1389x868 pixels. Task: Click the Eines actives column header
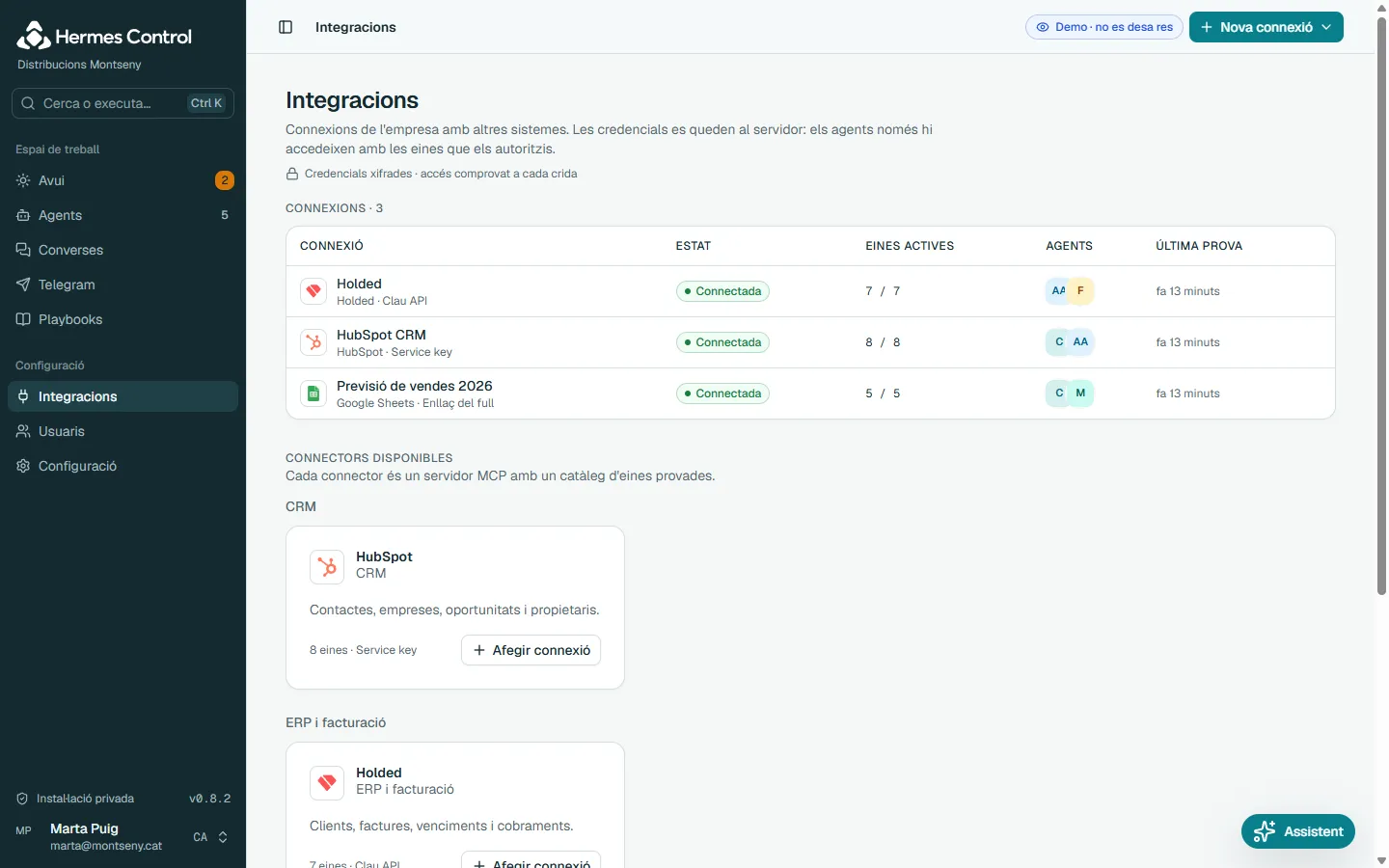pyautogui.click(x=910, y=246)
